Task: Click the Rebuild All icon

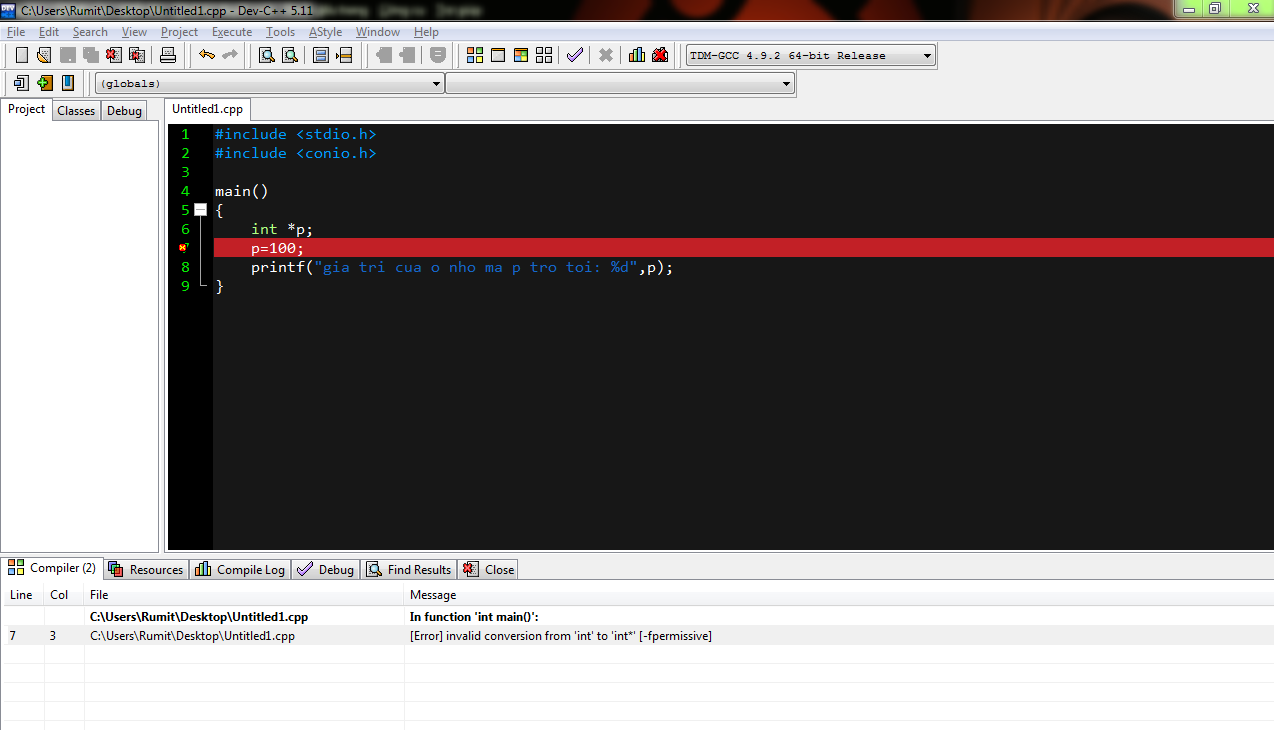Action: pyautogui.click(x=544, y=55)
